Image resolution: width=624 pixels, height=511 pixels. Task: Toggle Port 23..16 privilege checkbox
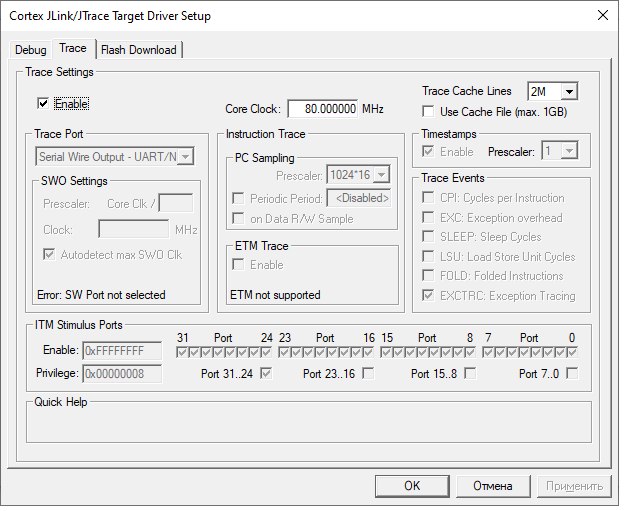pos(368,373)
